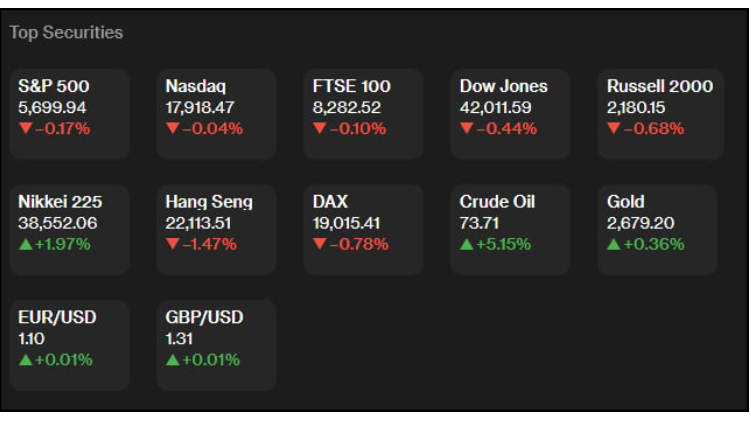Select the Crude Oil tile
Viewport: 751px width, 422px height.
(x=510, y=229)
